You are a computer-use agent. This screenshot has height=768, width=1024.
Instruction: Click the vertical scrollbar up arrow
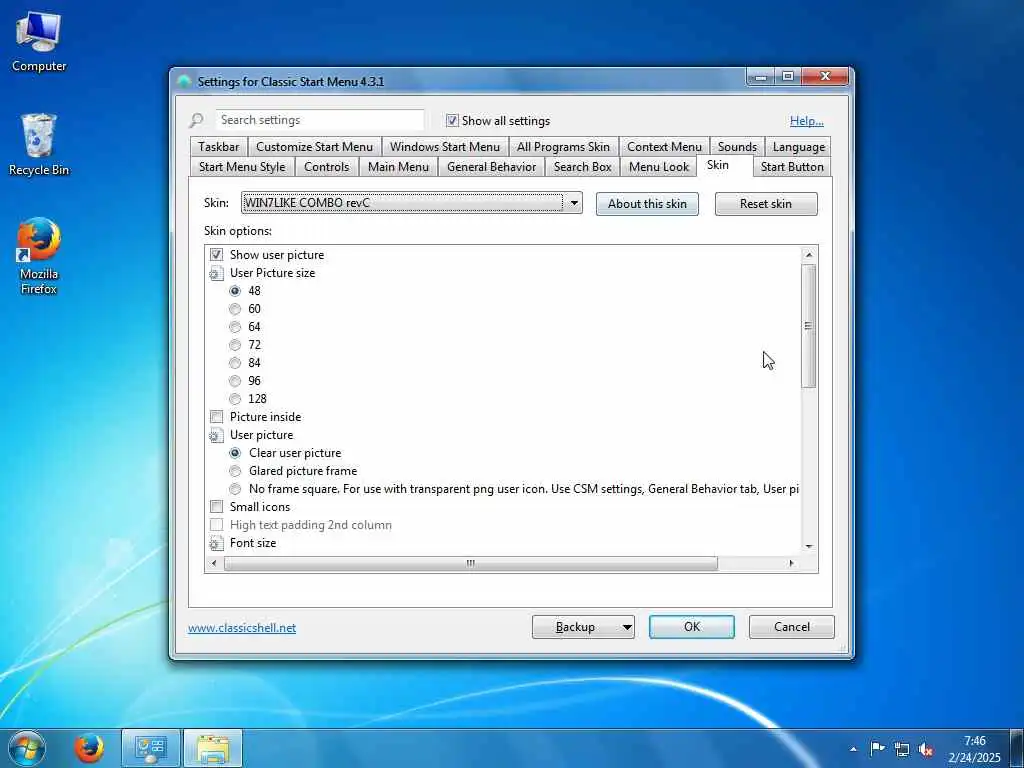point(809,255)
